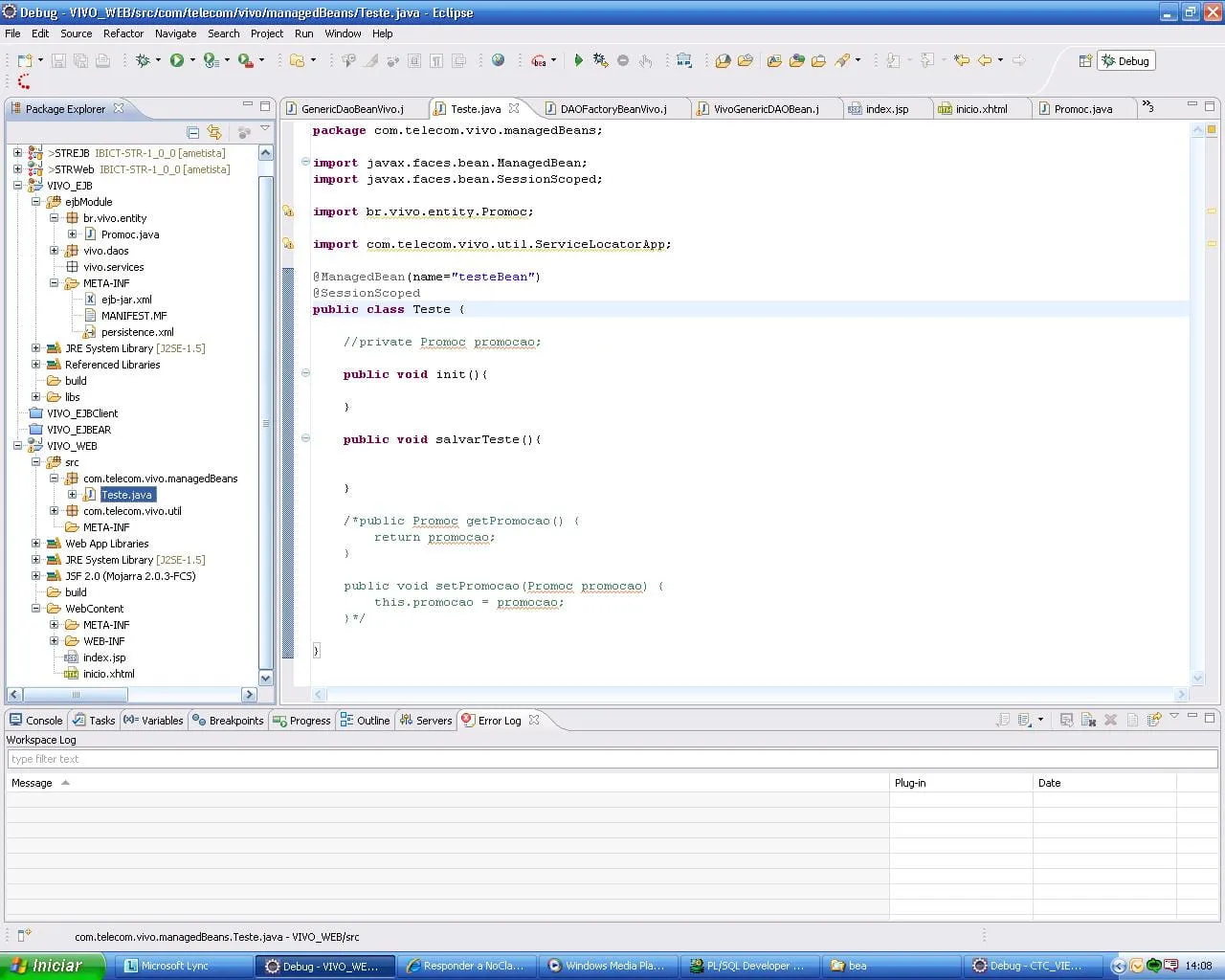This screenshot has height=980, width=1225.
Task: Click the New file wizard icon
Action: click(x=25, y=60)
